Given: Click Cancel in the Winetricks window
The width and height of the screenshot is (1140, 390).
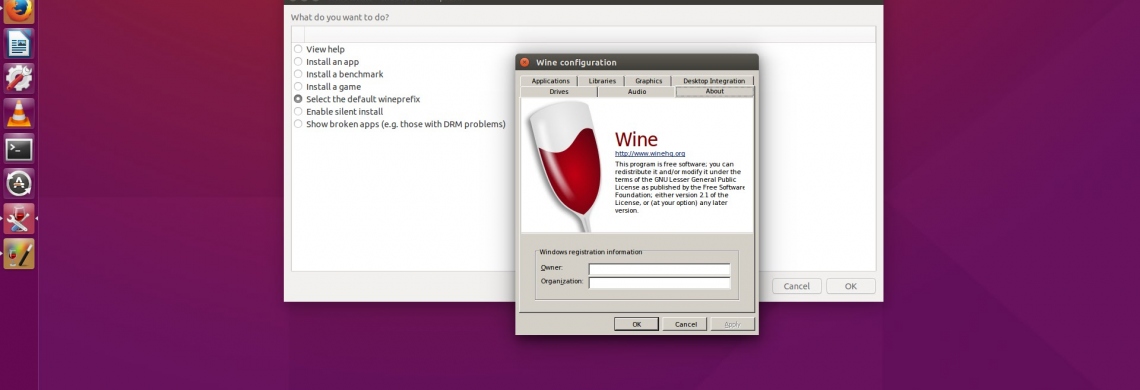Looking at the screenshot, I should coord(797,286).
